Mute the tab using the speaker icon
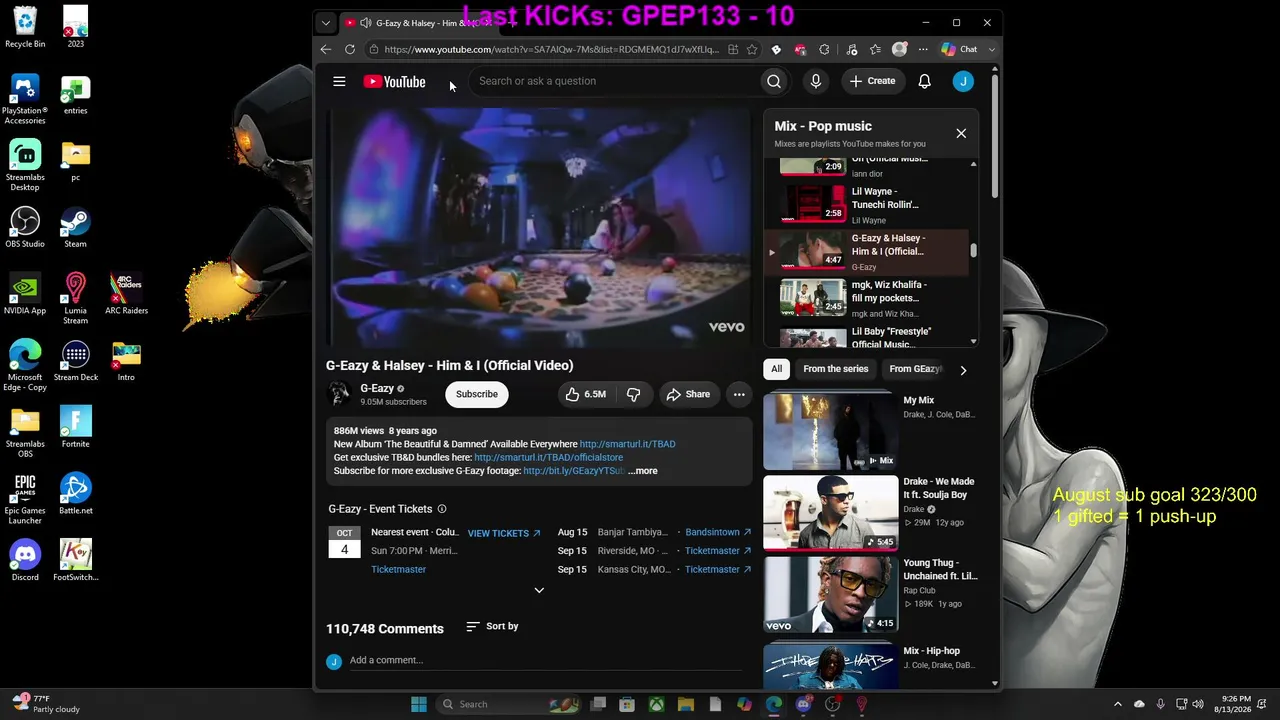 click(366, 23)
